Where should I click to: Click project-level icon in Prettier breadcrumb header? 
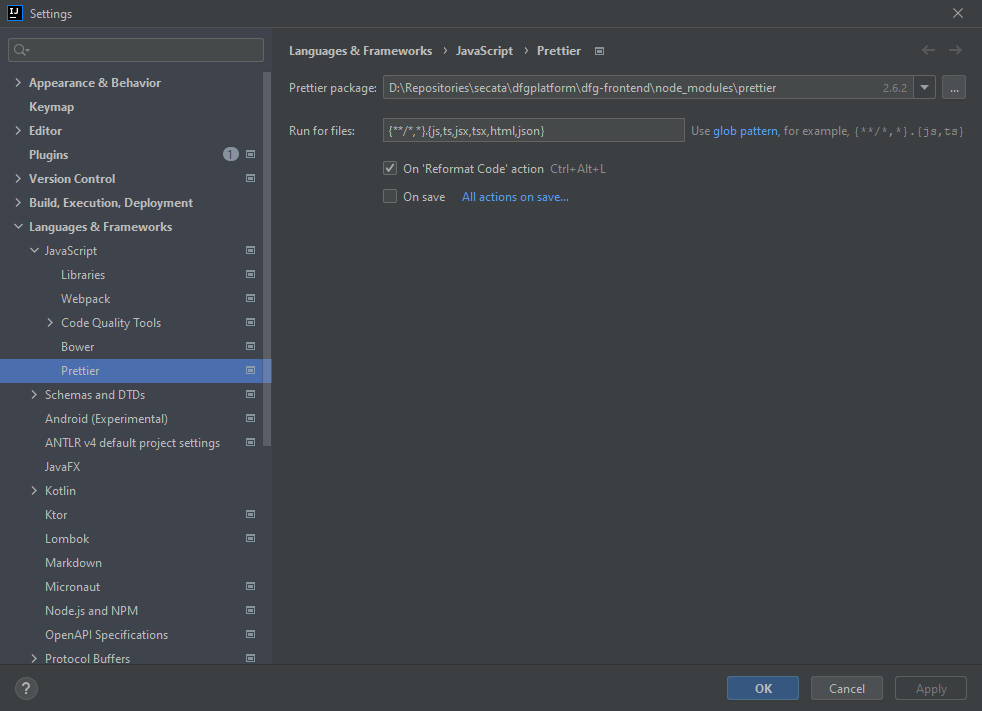pyautogui.click(x=599, y=51)
